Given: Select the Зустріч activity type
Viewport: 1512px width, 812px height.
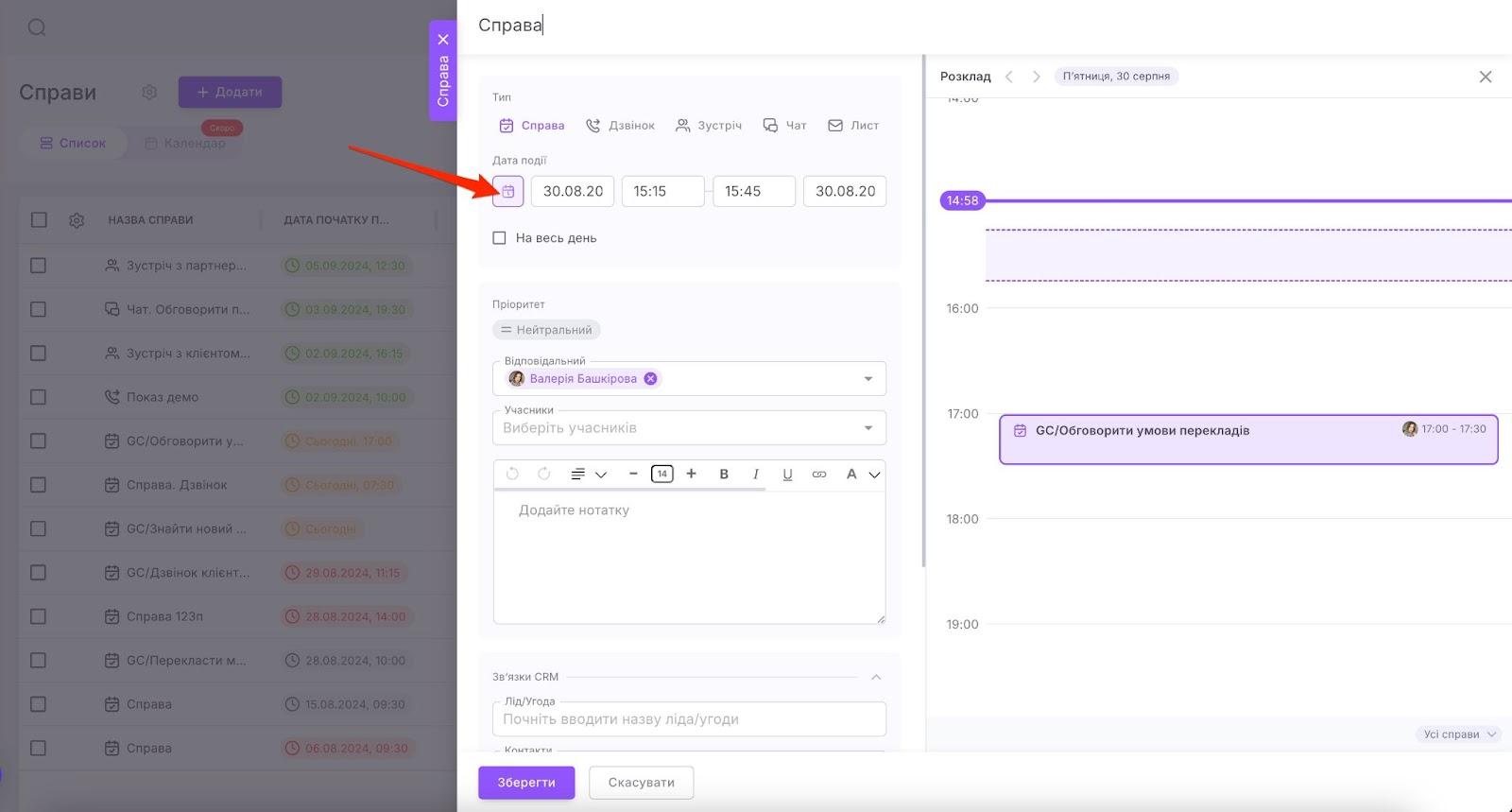Looking at the screenshot, I should tap(709, 125).
